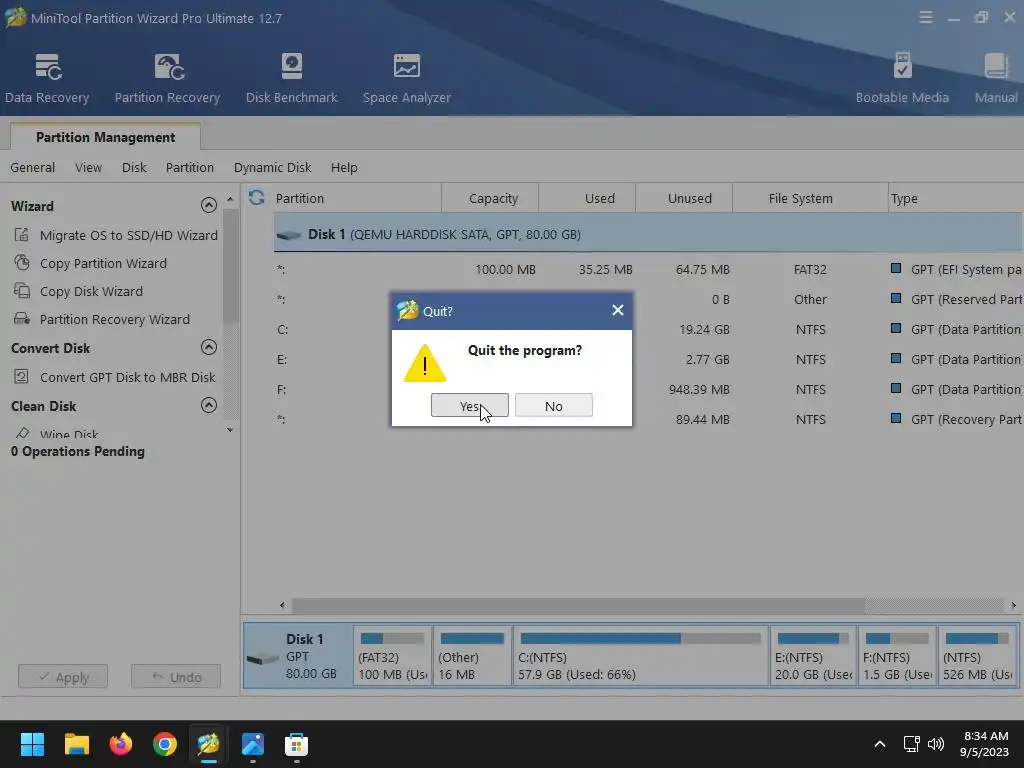Select the FAT32 100 MB partition block
Image resolution: width=1024 pixels, height=768 pixels.
click(392, 656)
